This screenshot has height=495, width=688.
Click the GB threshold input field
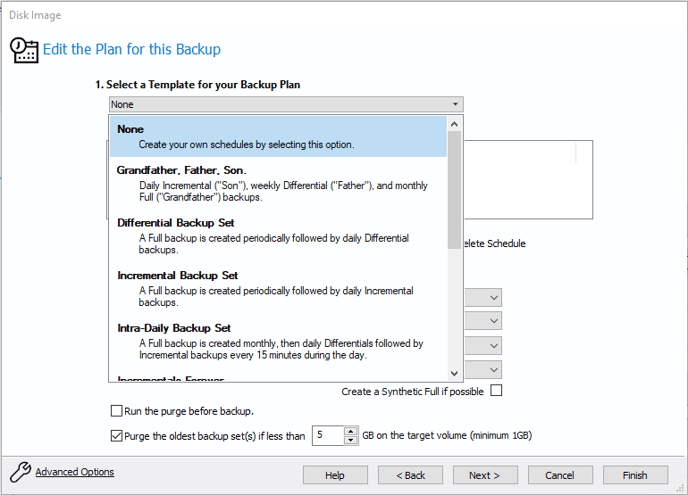click(x=328, y=435)
